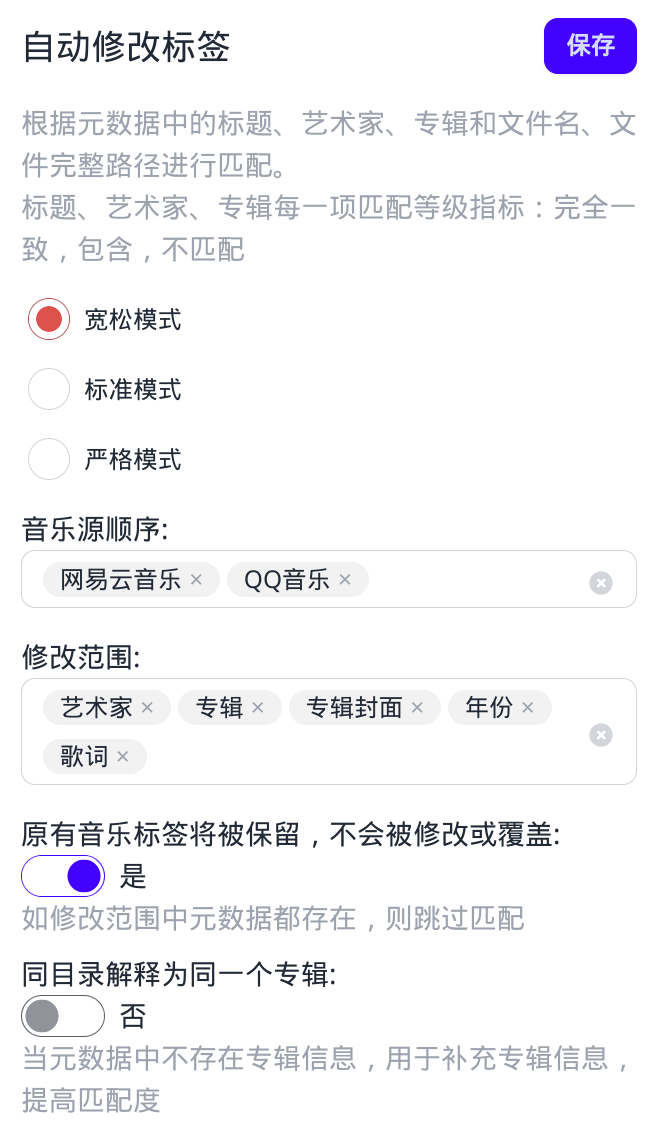
Task: Clear all modification scope tags
Action: click(x=600, y=735)
